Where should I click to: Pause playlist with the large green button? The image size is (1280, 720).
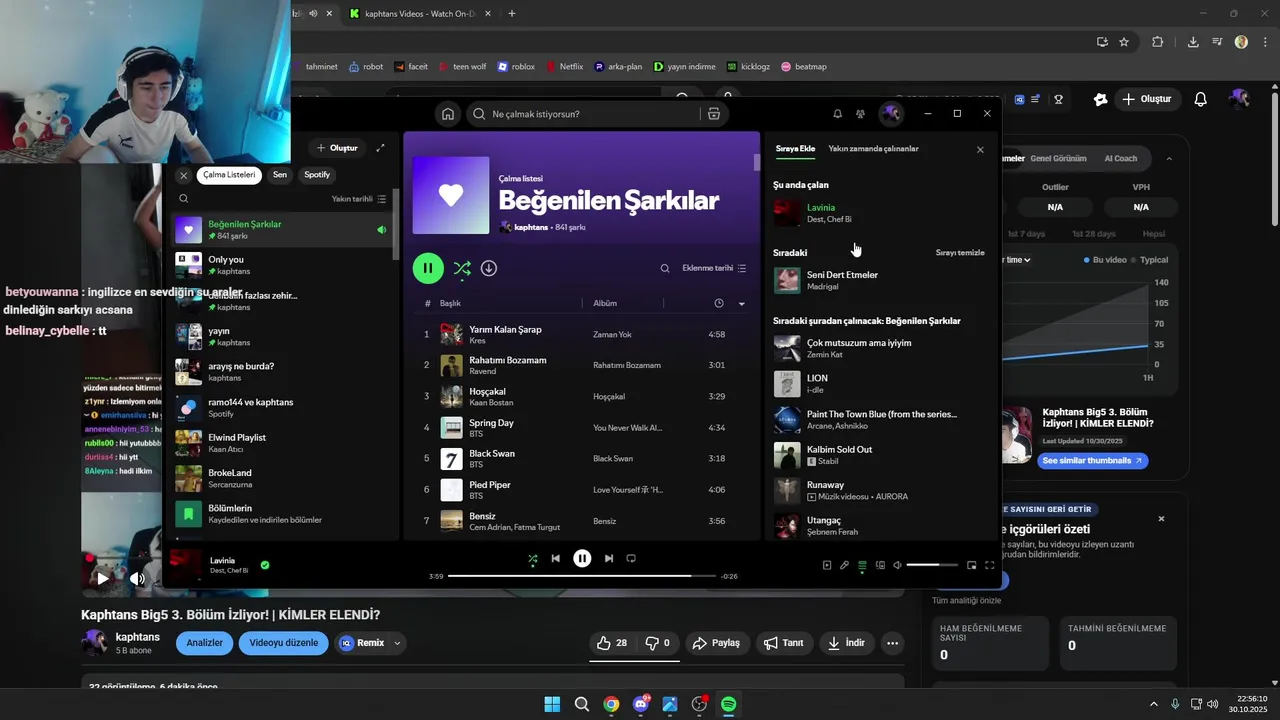428,268
